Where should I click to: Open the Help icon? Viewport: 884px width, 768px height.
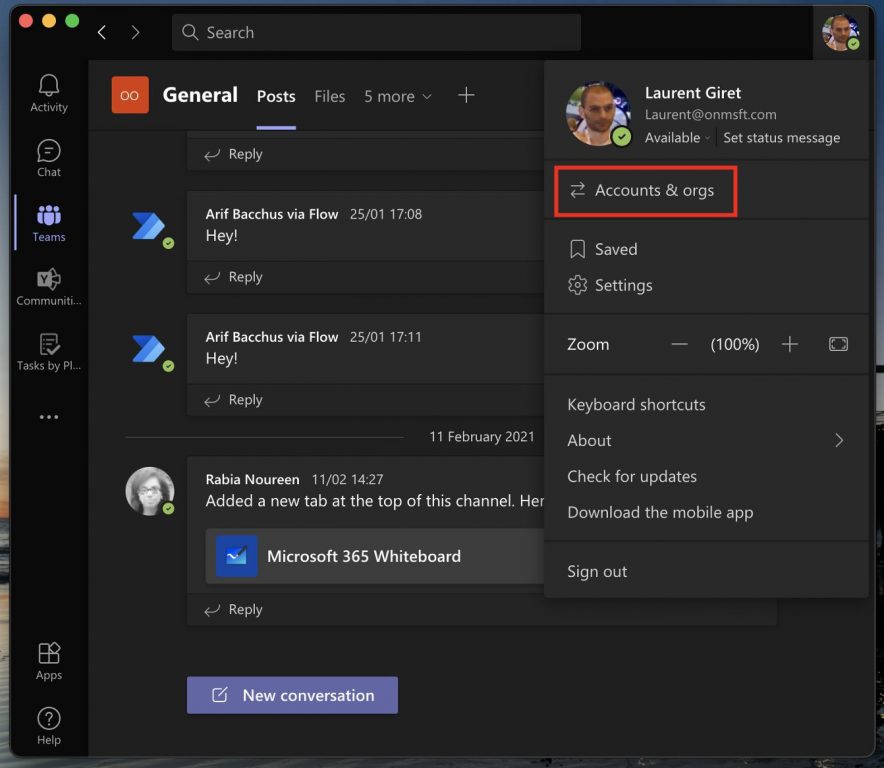pyautogui.click(x=48, y=726)
